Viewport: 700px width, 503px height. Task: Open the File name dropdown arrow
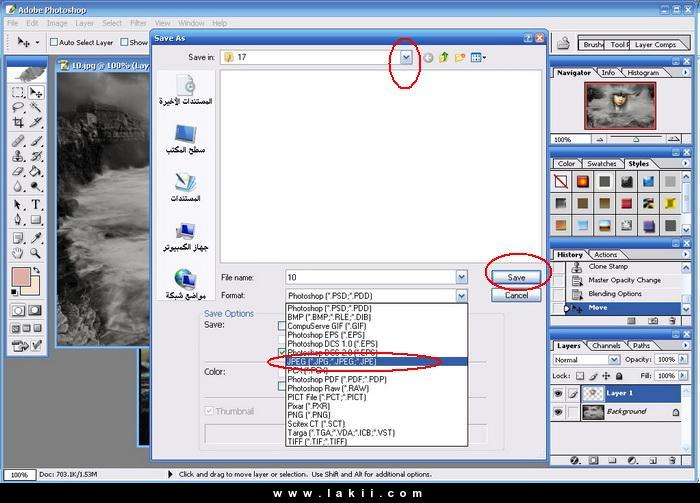point(462,277)
